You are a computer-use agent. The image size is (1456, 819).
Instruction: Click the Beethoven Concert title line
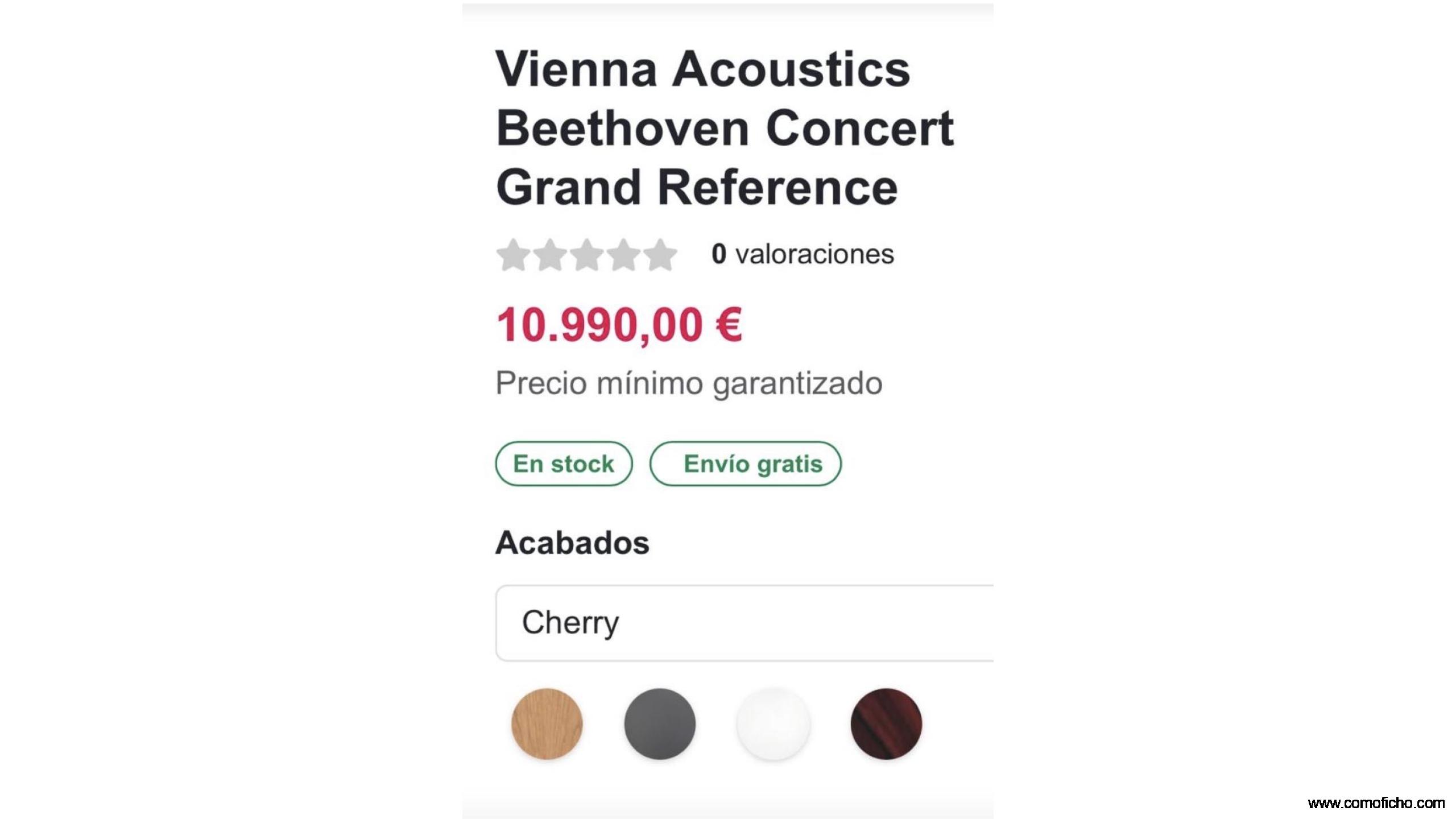click(x=724, y=129)
